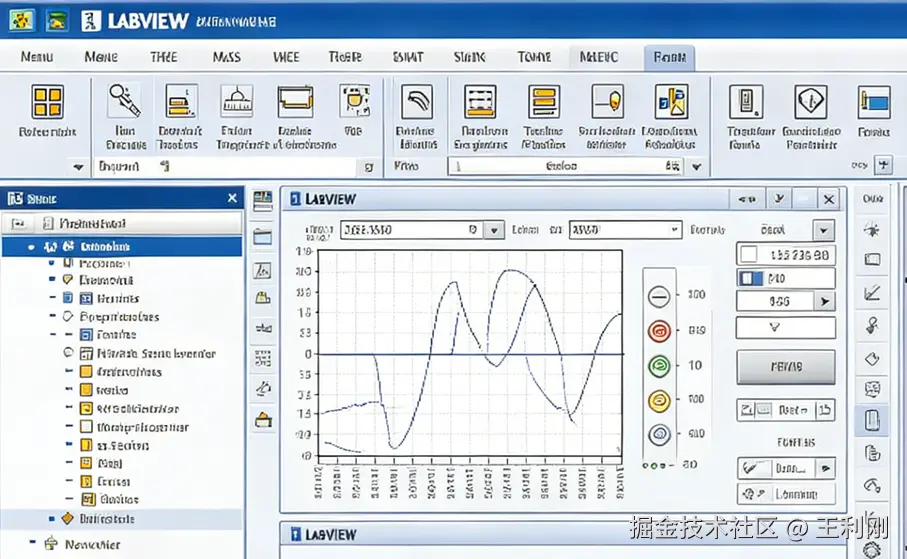The image size is (907, 559).
Task: Click the diamond shield ribbon icon
Action: (811, 102)
